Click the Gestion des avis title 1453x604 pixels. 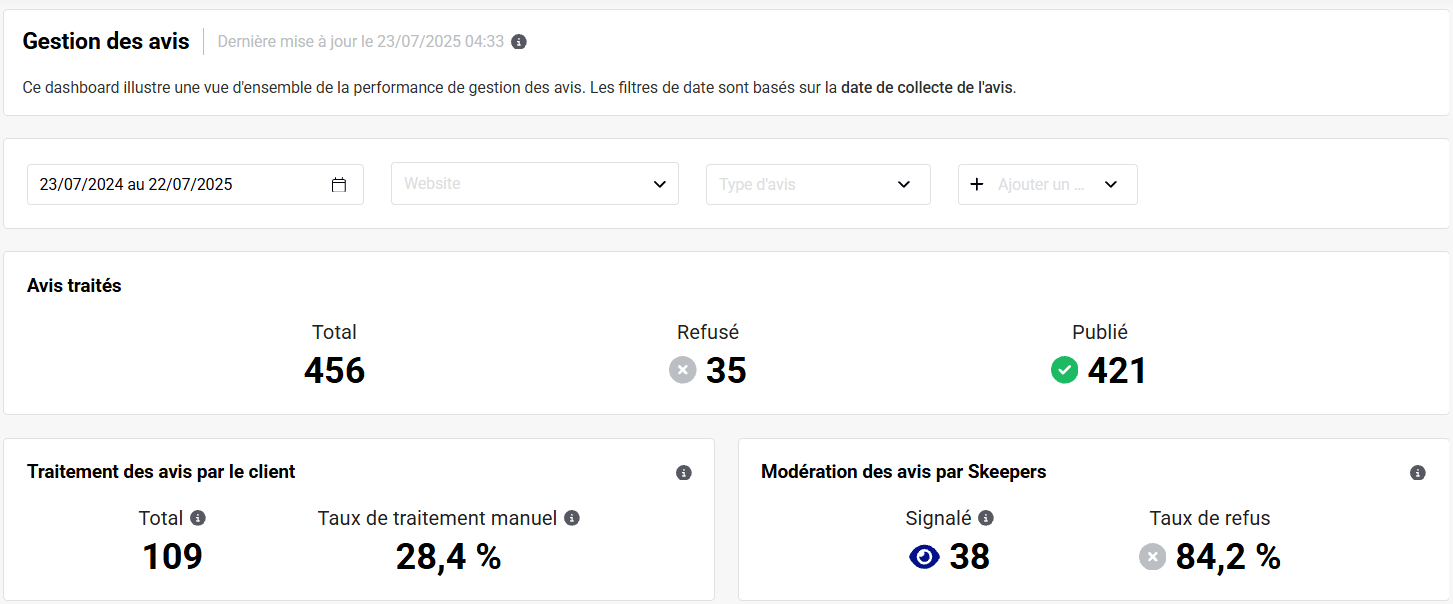(106, 42)
